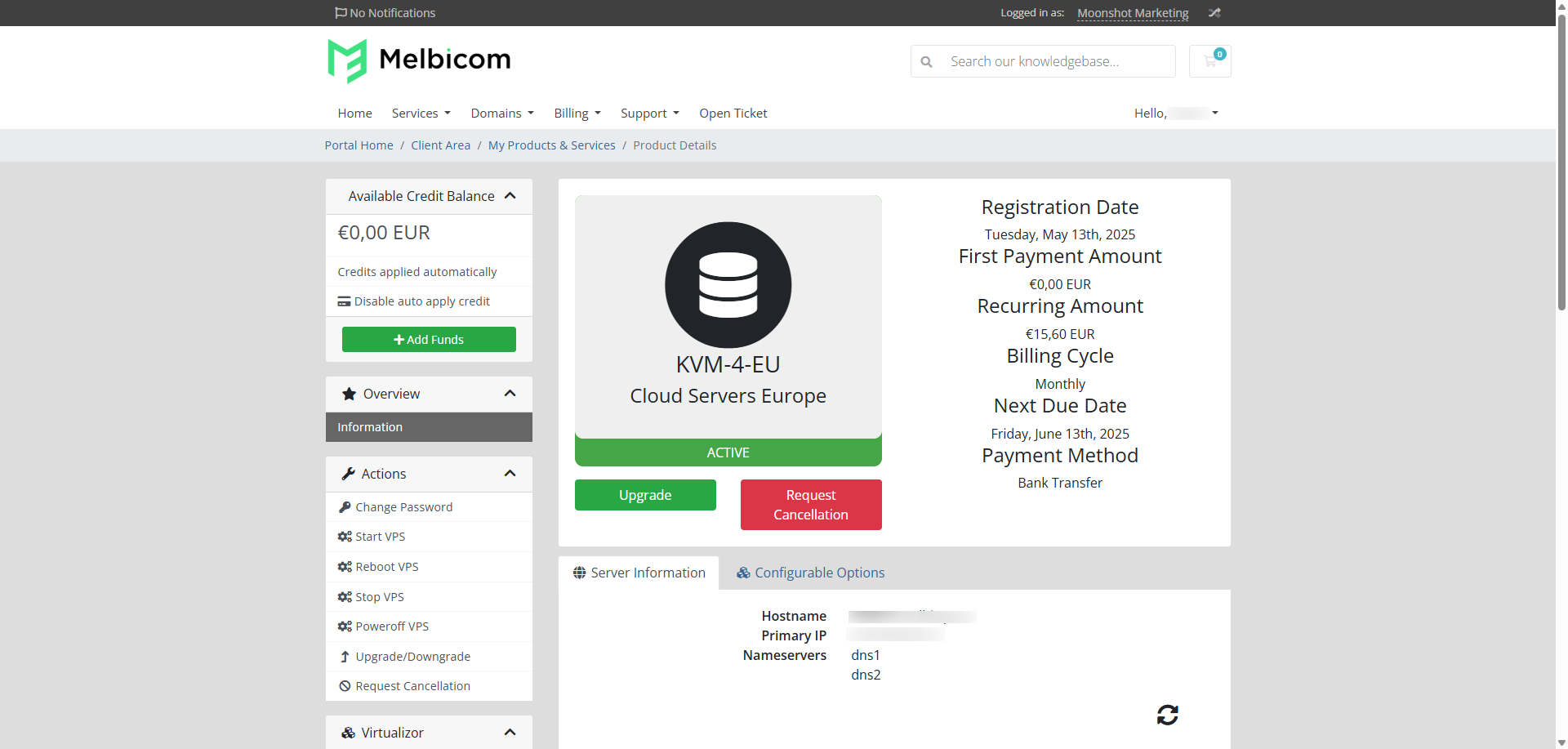Click the dns1 nameserver text
1568x749 pixels.
(866, 655)
